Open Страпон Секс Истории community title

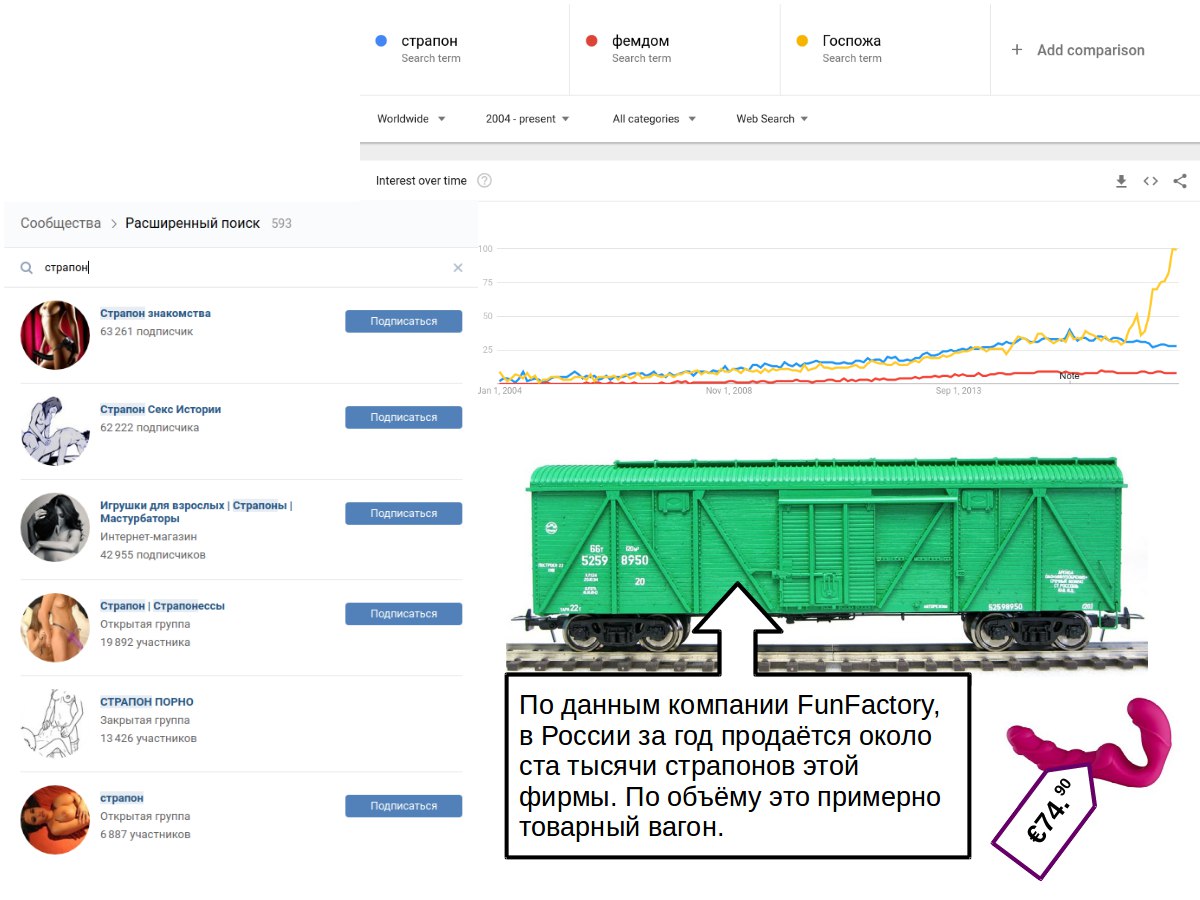[160, 409]
